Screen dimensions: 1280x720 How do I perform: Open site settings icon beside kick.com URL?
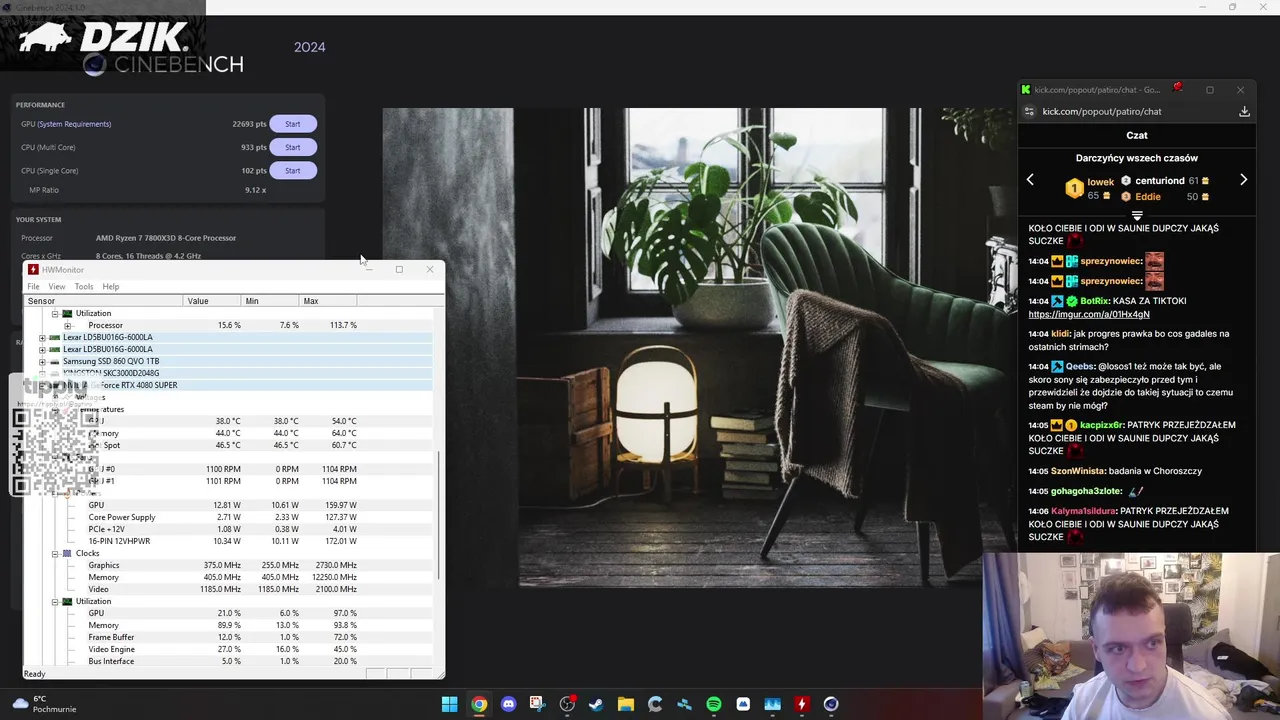[x=1030, y=111]
